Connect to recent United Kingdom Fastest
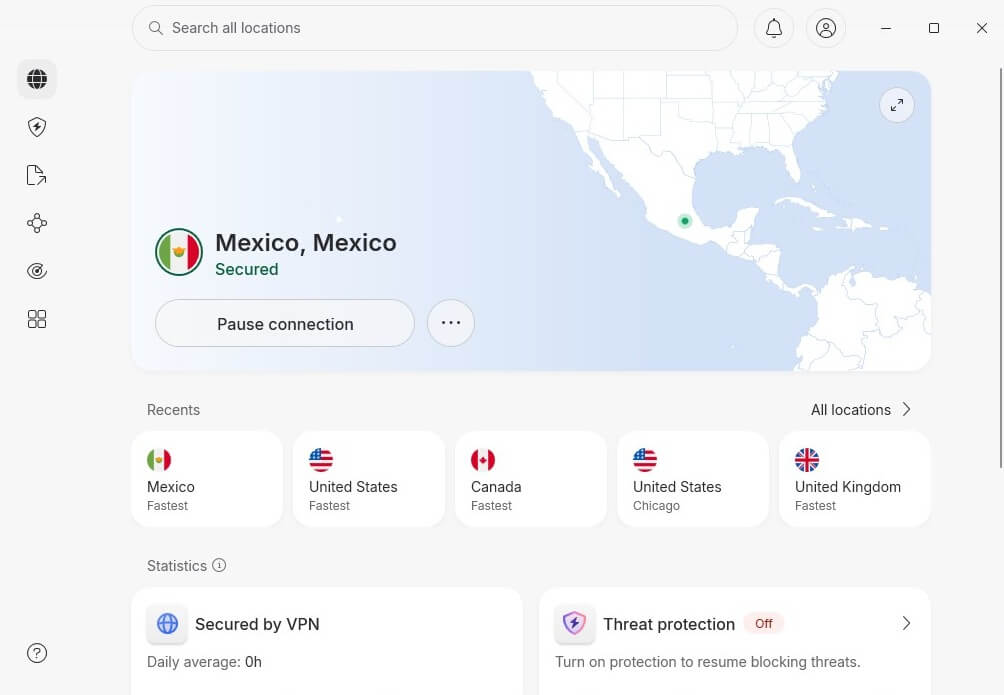The image size is (1004, 695). point(855,479)
